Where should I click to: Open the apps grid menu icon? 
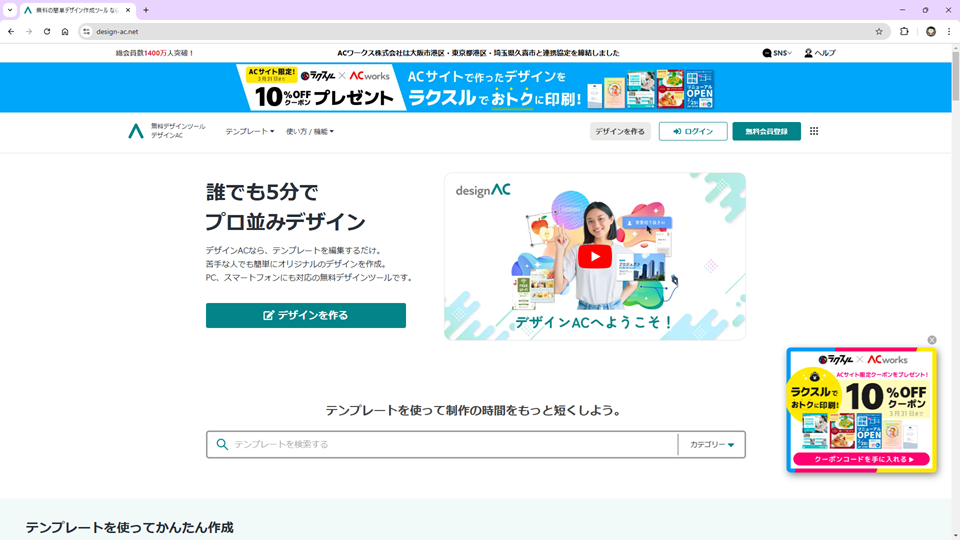tap(814, 131)
